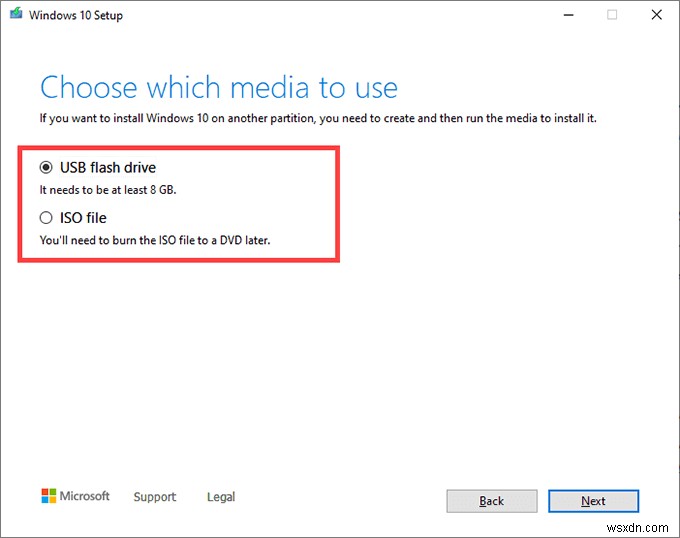Click the instruction text about another partition
Screen dimensions: 680x538
[x=318, y=118]
